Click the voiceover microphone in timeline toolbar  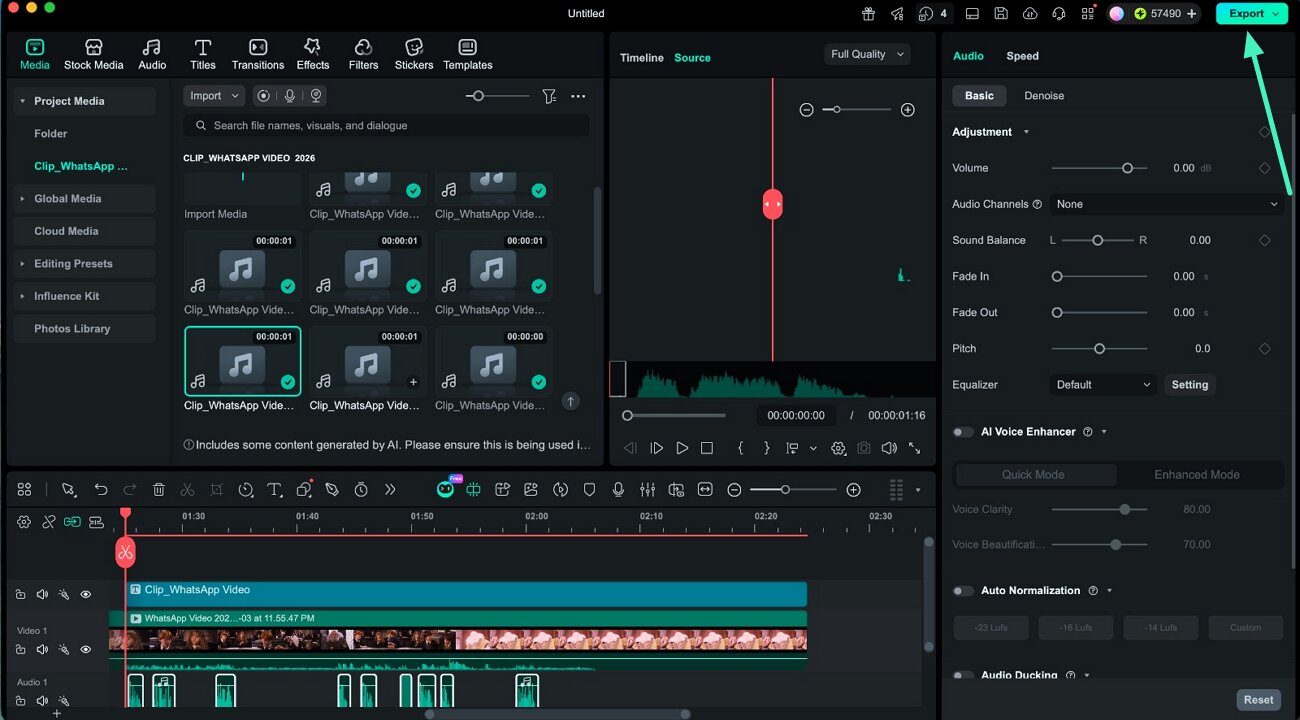[x=619, y=490]
